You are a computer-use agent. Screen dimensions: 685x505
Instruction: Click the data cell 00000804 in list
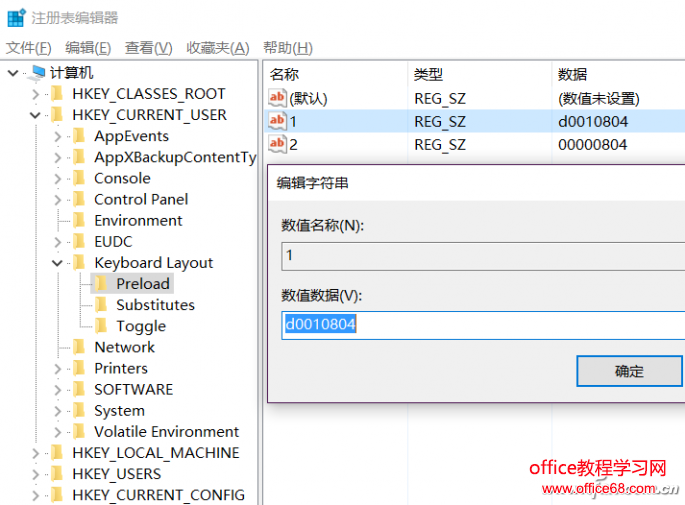coord(592,145)
